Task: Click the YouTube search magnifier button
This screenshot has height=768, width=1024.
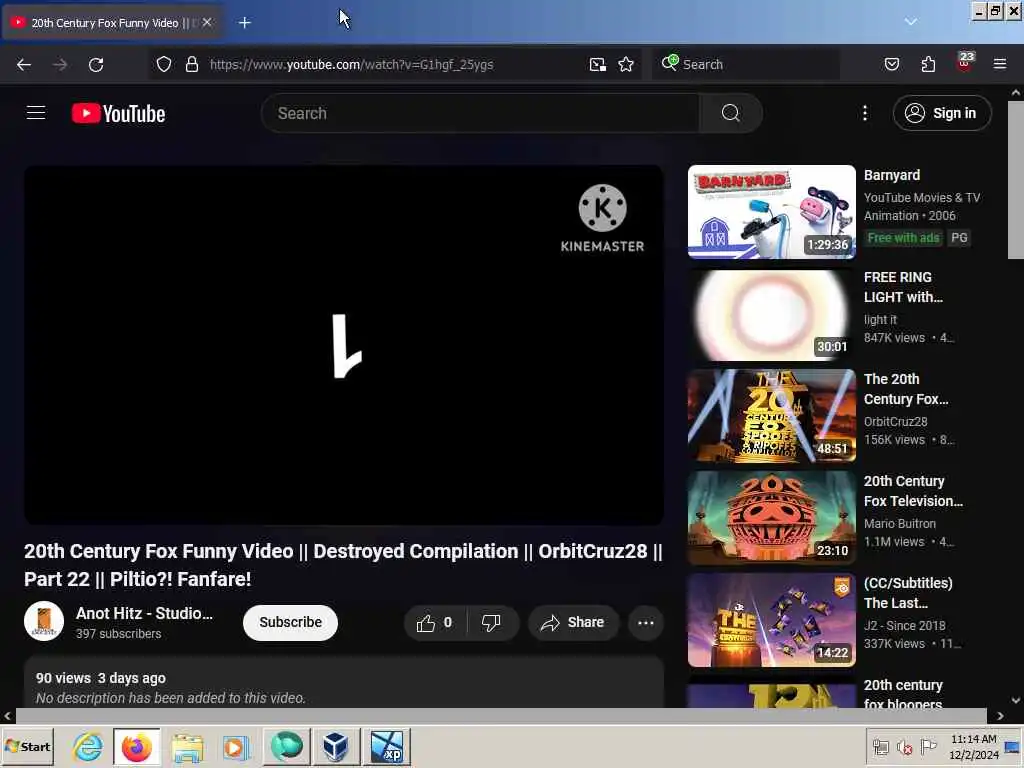Action: (x=731, y=113)
